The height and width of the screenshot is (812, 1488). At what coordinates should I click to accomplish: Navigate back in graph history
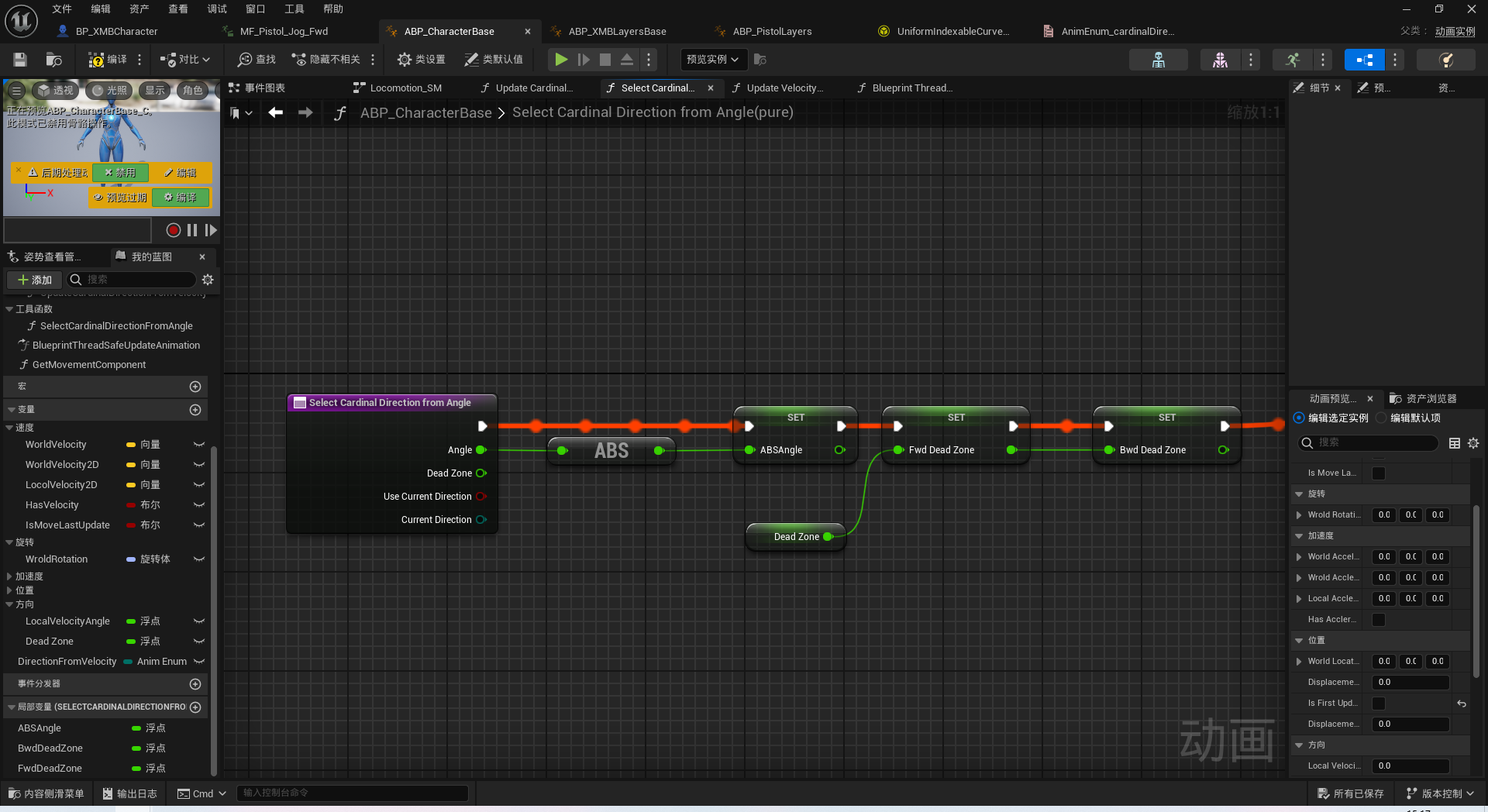[x=275, y=113]
